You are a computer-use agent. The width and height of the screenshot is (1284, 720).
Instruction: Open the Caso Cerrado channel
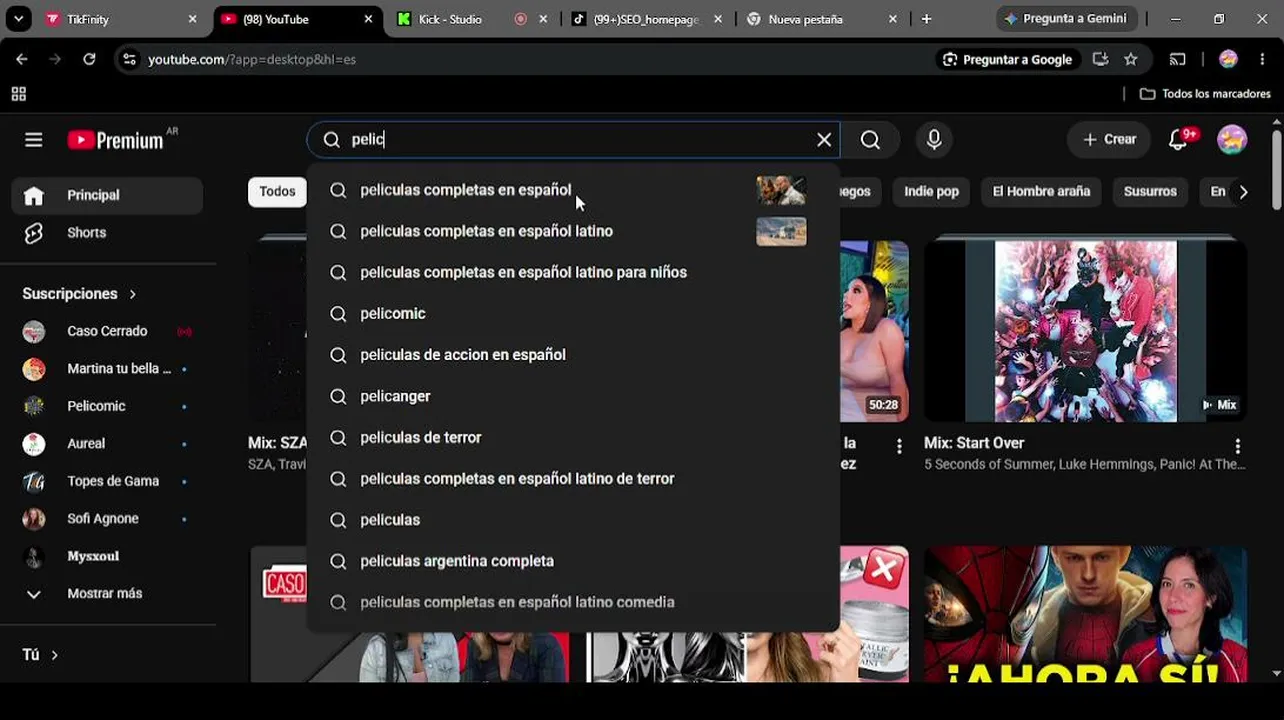(x=107, y=331)
